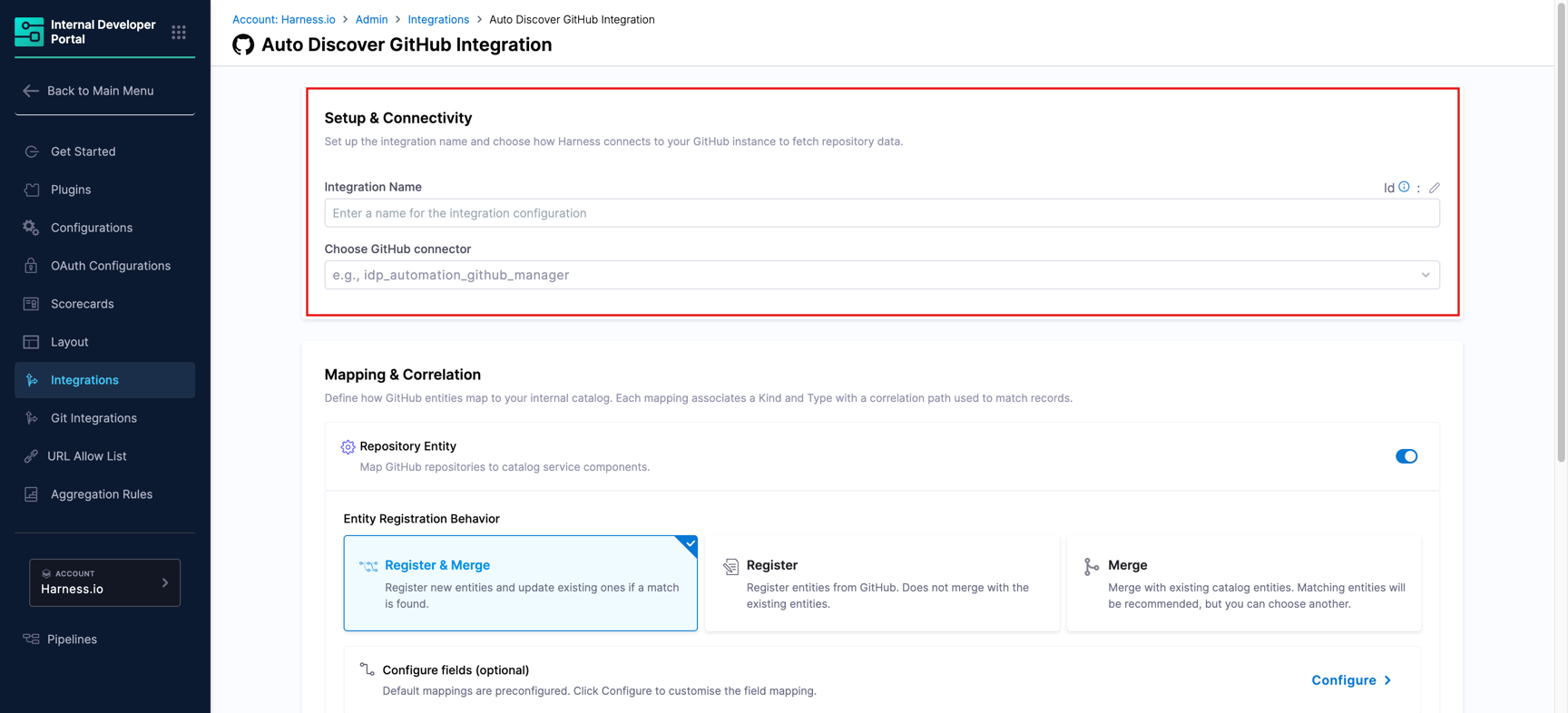Screen dimensions: 1568x713
Task: Expand the Harness.io account selector
Action: coord(104,582)
